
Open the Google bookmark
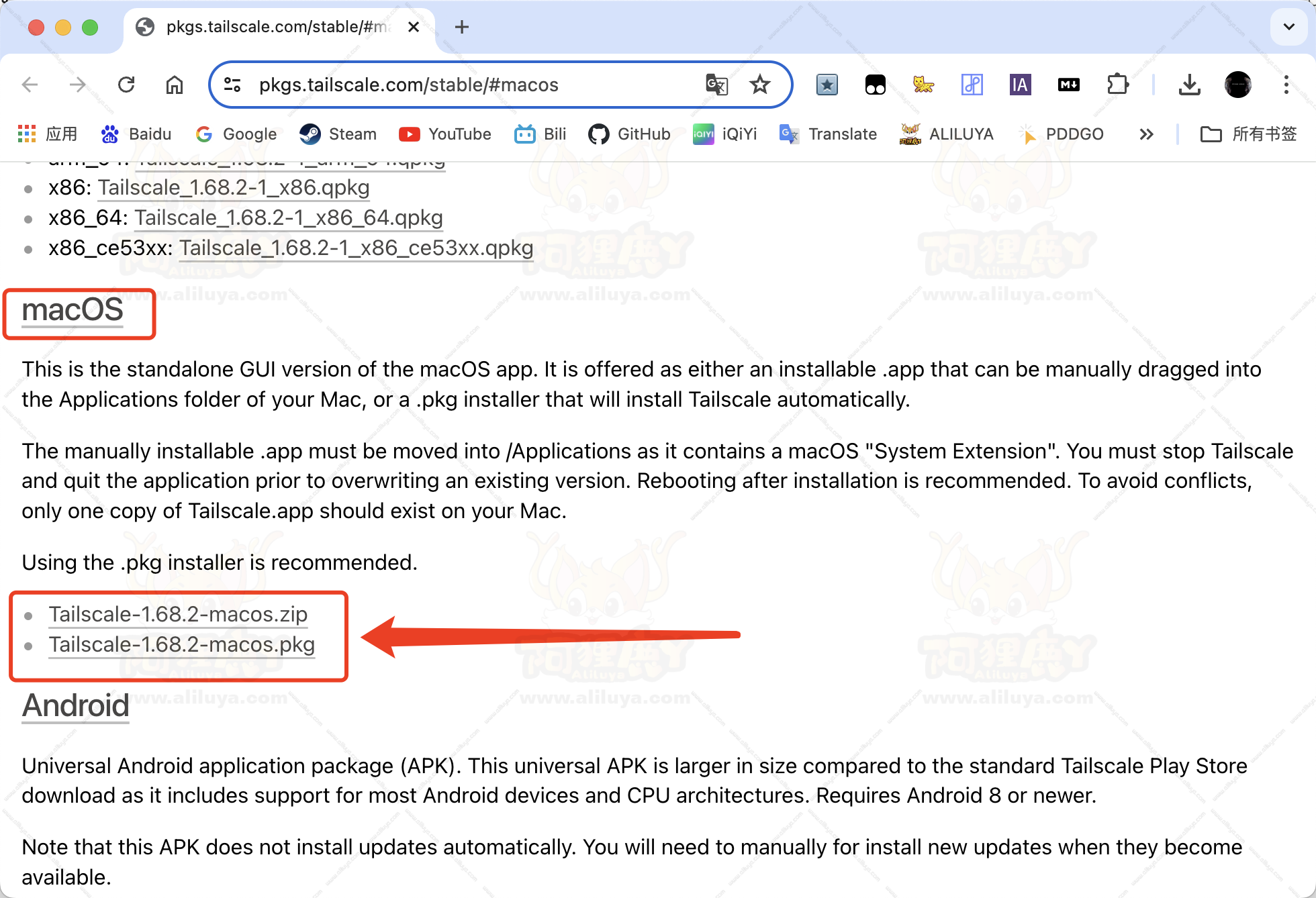[236, 134]
